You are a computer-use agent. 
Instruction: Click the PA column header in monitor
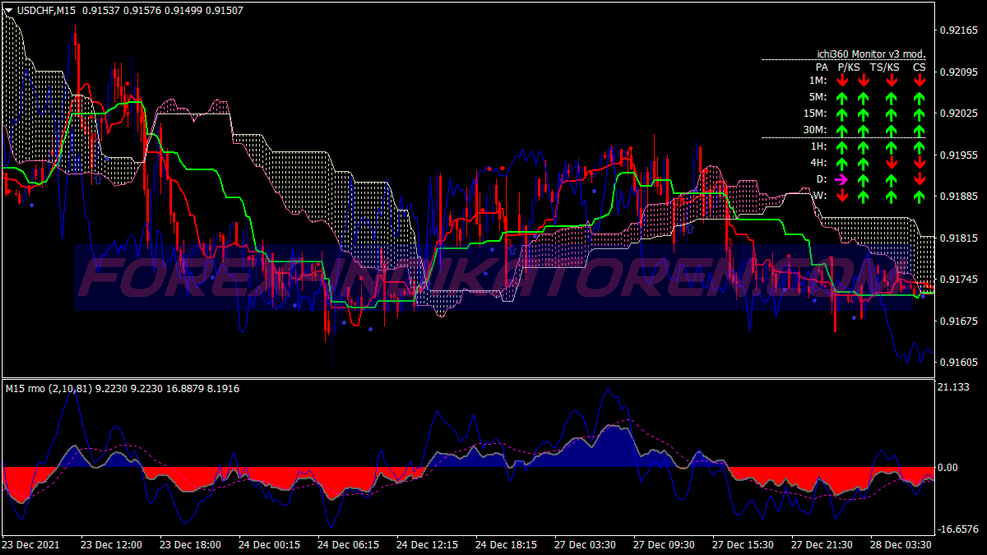tap(822, 67)
